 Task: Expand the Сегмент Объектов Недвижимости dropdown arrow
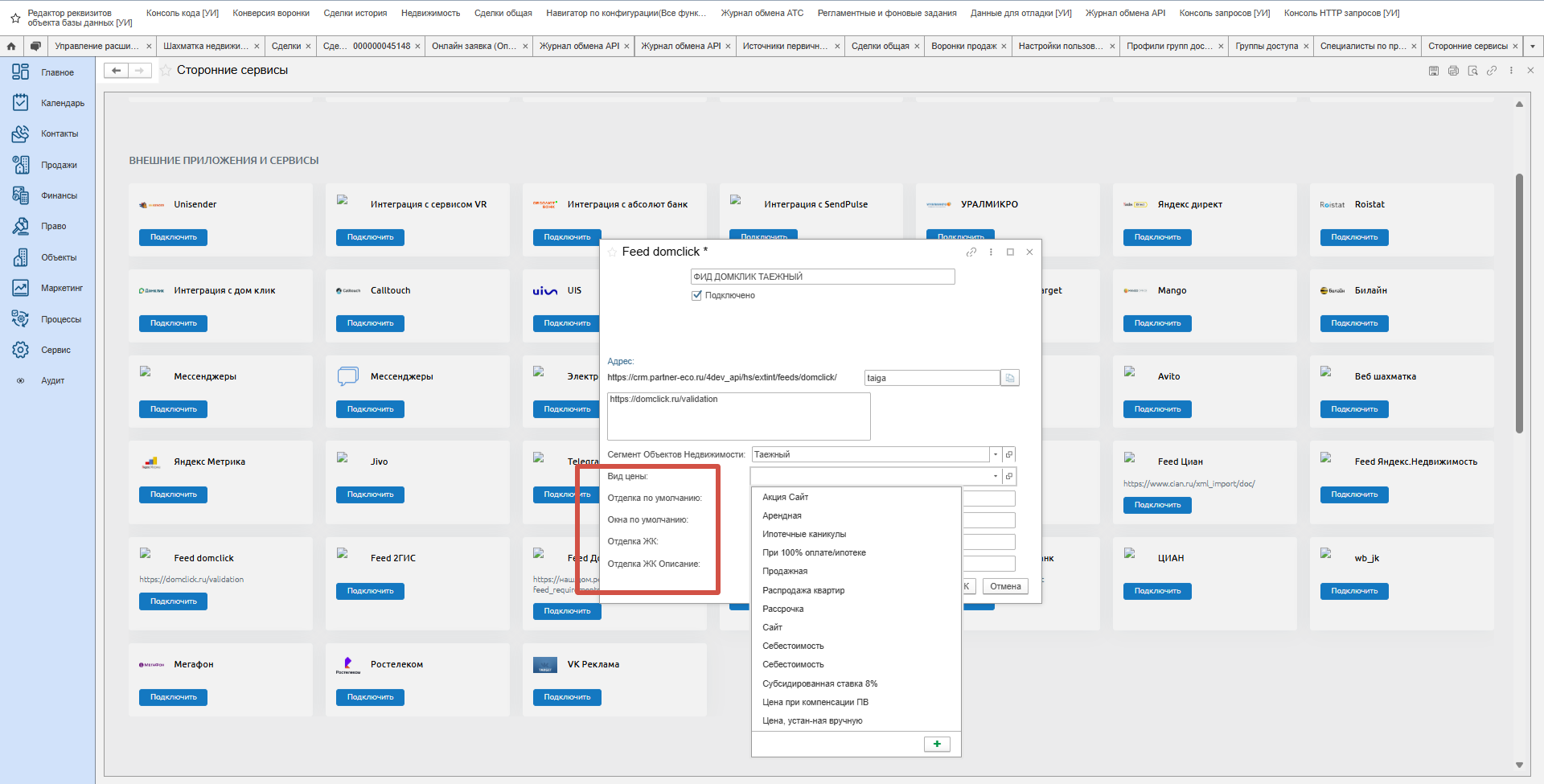click(995, 454)
